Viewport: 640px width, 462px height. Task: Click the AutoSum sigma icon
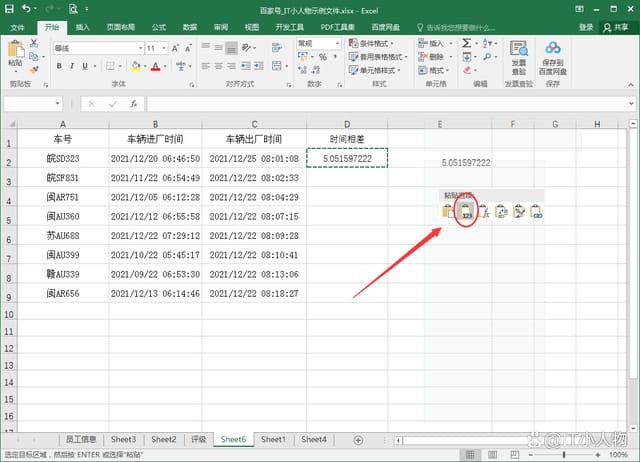click(467, 44)
